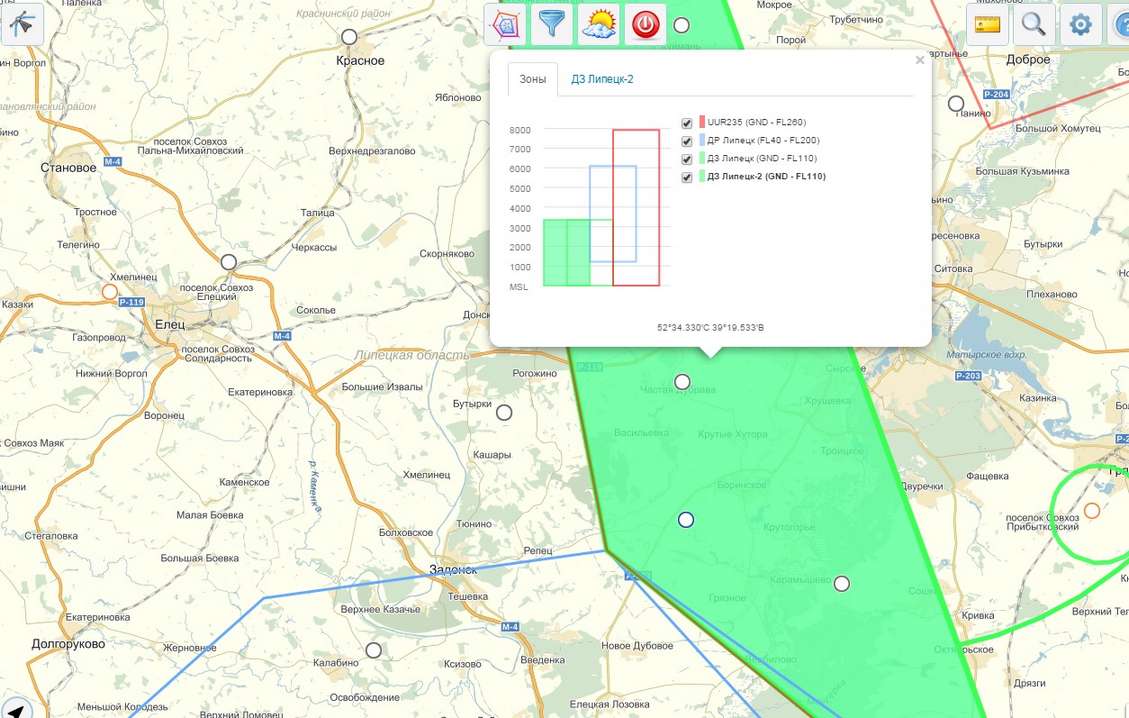Select the waypoint circle near Красное
Viewport: 1129px width, 718px height.
tap(349, 36)
